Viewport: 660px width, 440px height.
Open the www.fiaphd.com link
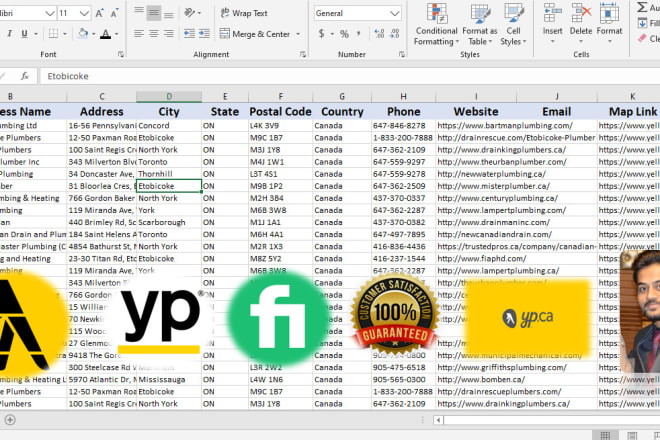(482, 259)
